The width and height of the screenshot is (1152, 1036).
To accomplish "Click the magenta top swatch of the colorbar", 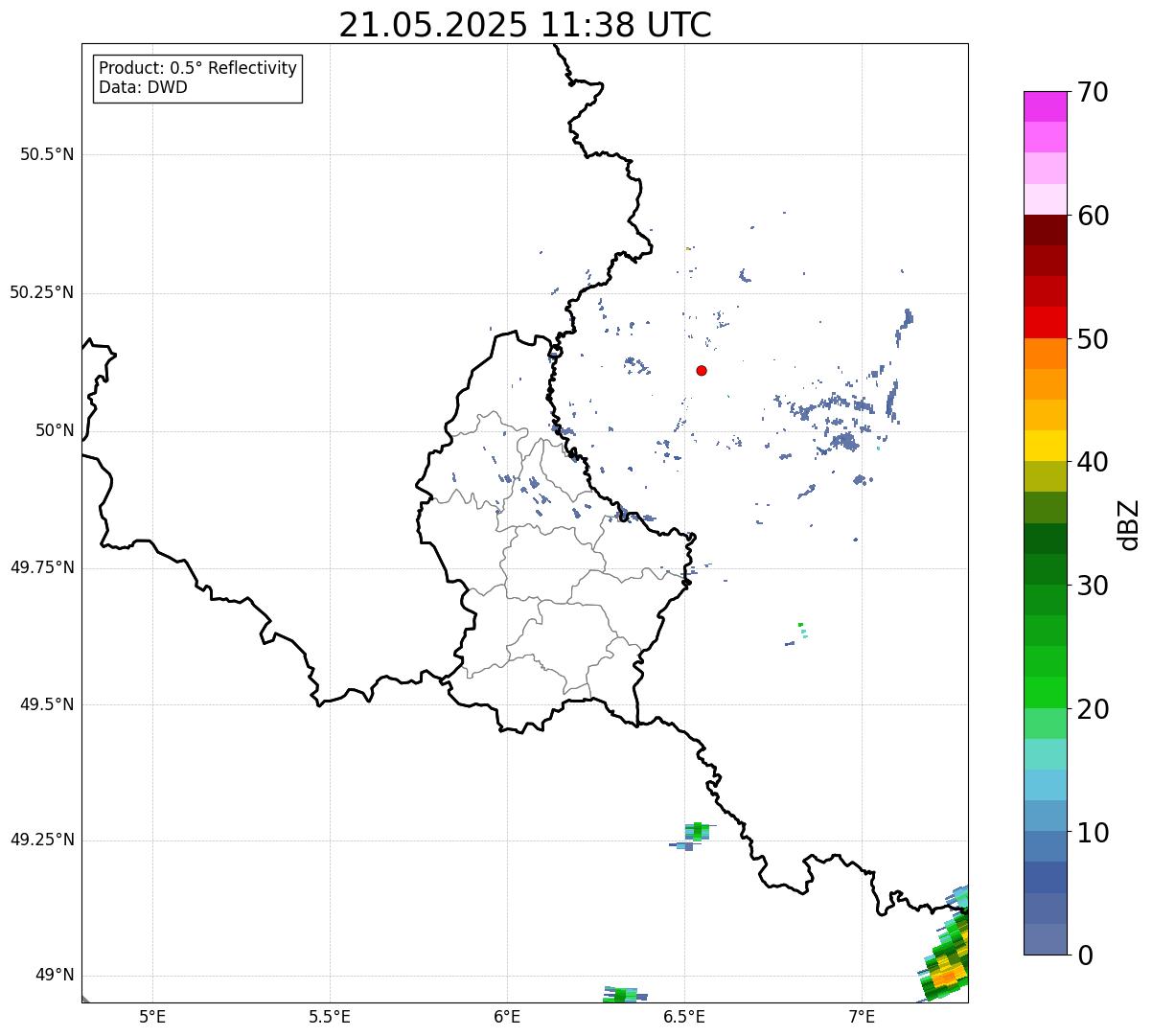I will pyautogui.click(x=1046, y=106).
